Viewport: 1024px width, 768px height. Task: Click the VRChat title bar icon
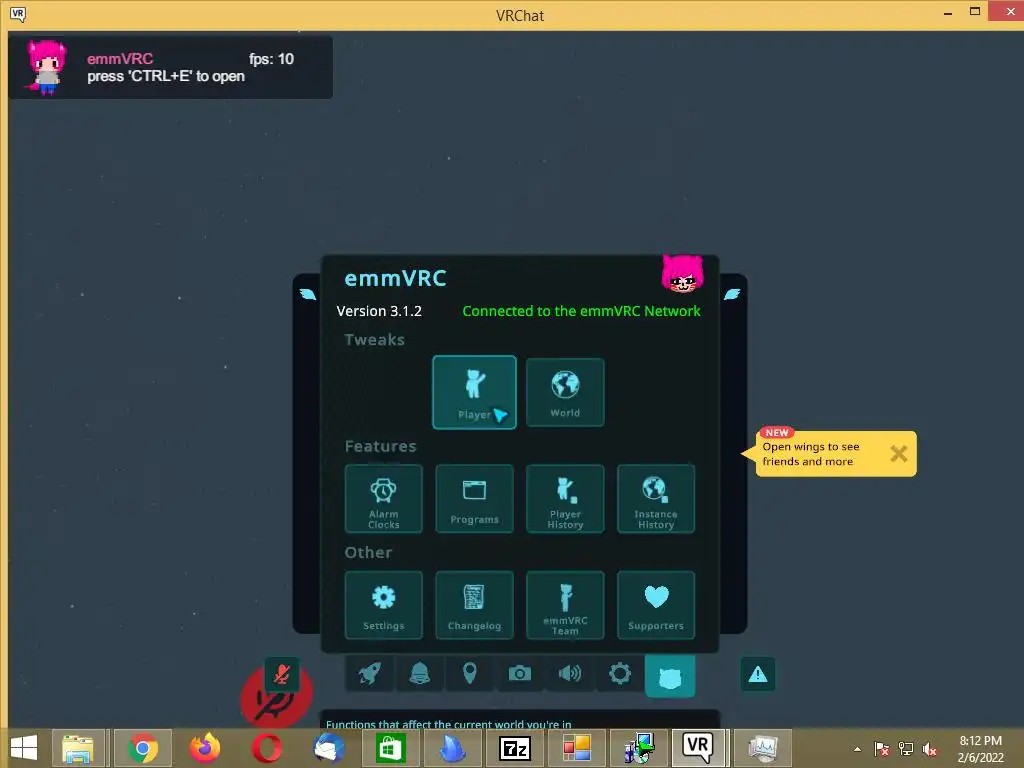pyautogui.click(x=18, y=14)
